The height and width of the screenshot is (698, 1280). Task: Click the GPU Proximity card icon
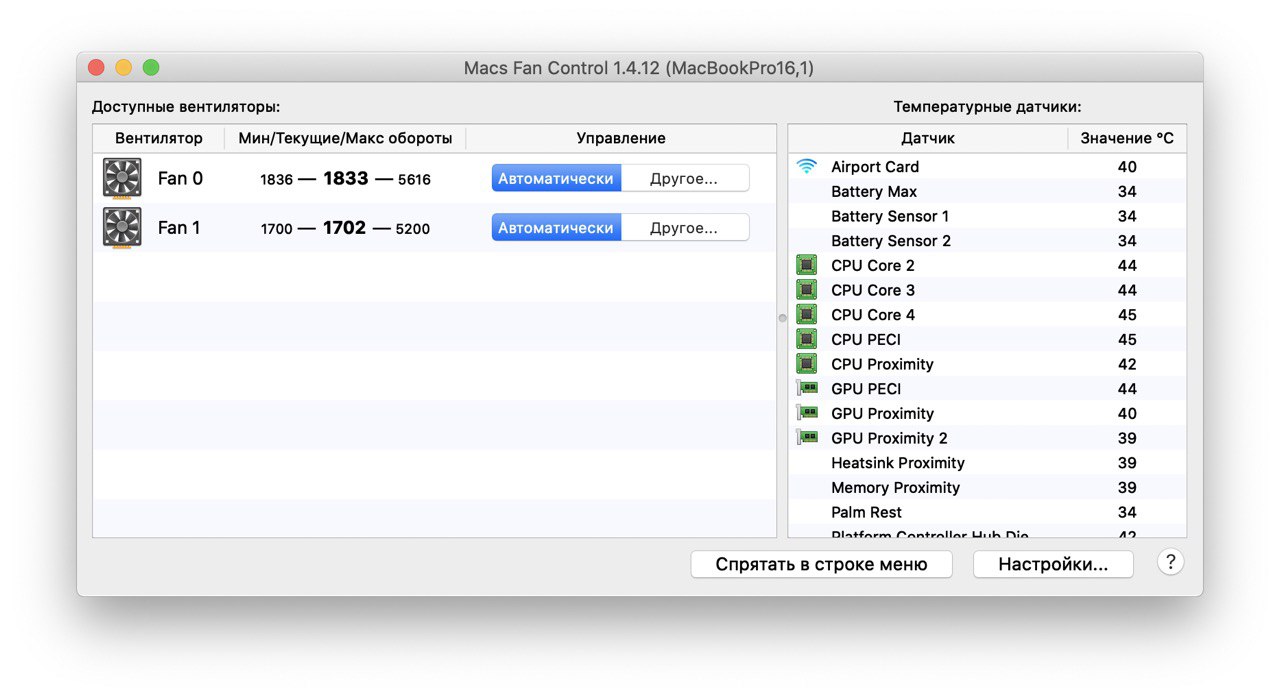(807, 413)
